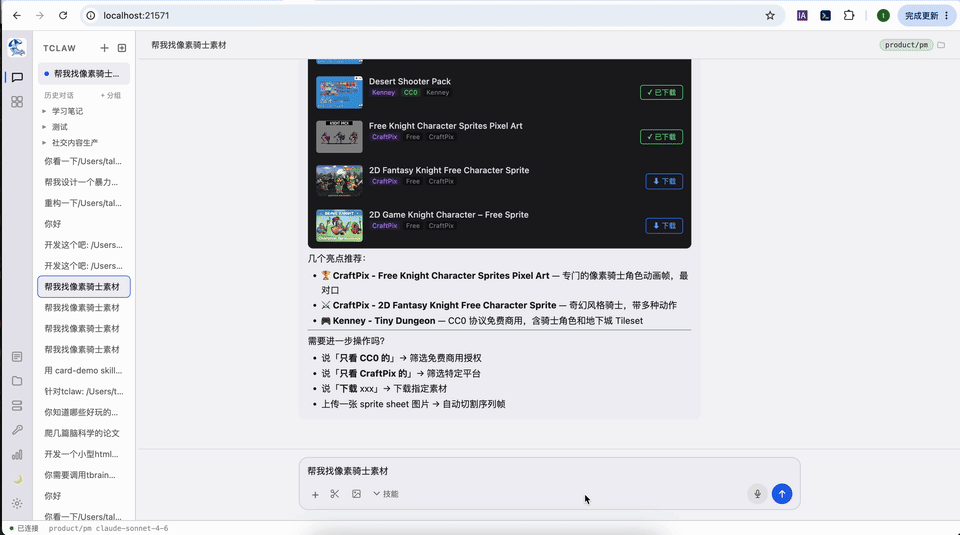Click the attach plus icon in input box

(315, 495)
